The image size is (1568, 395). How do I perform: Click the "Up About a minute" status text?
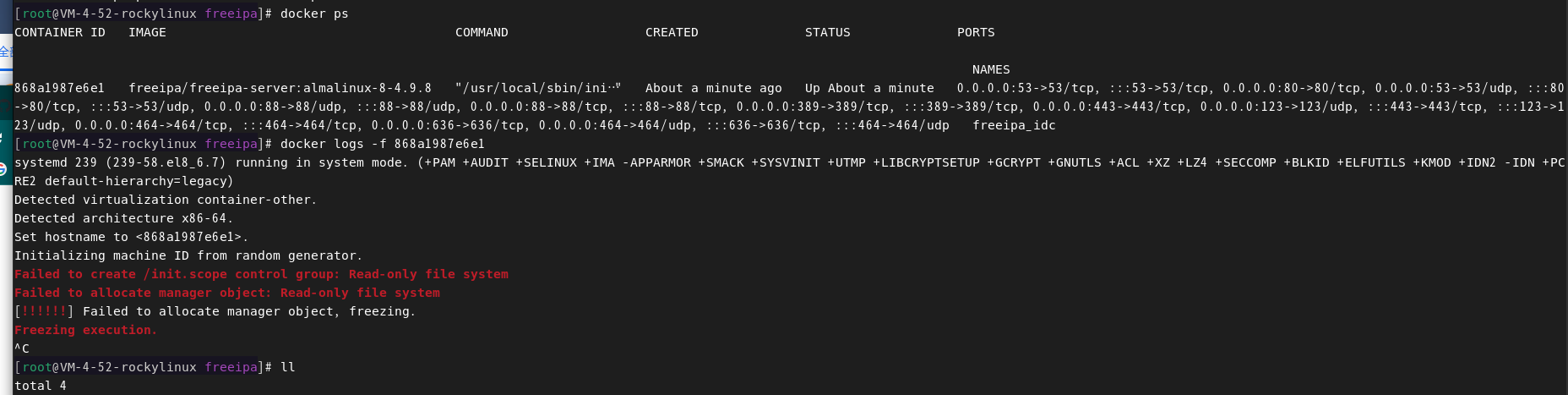(x=869, y=88)
